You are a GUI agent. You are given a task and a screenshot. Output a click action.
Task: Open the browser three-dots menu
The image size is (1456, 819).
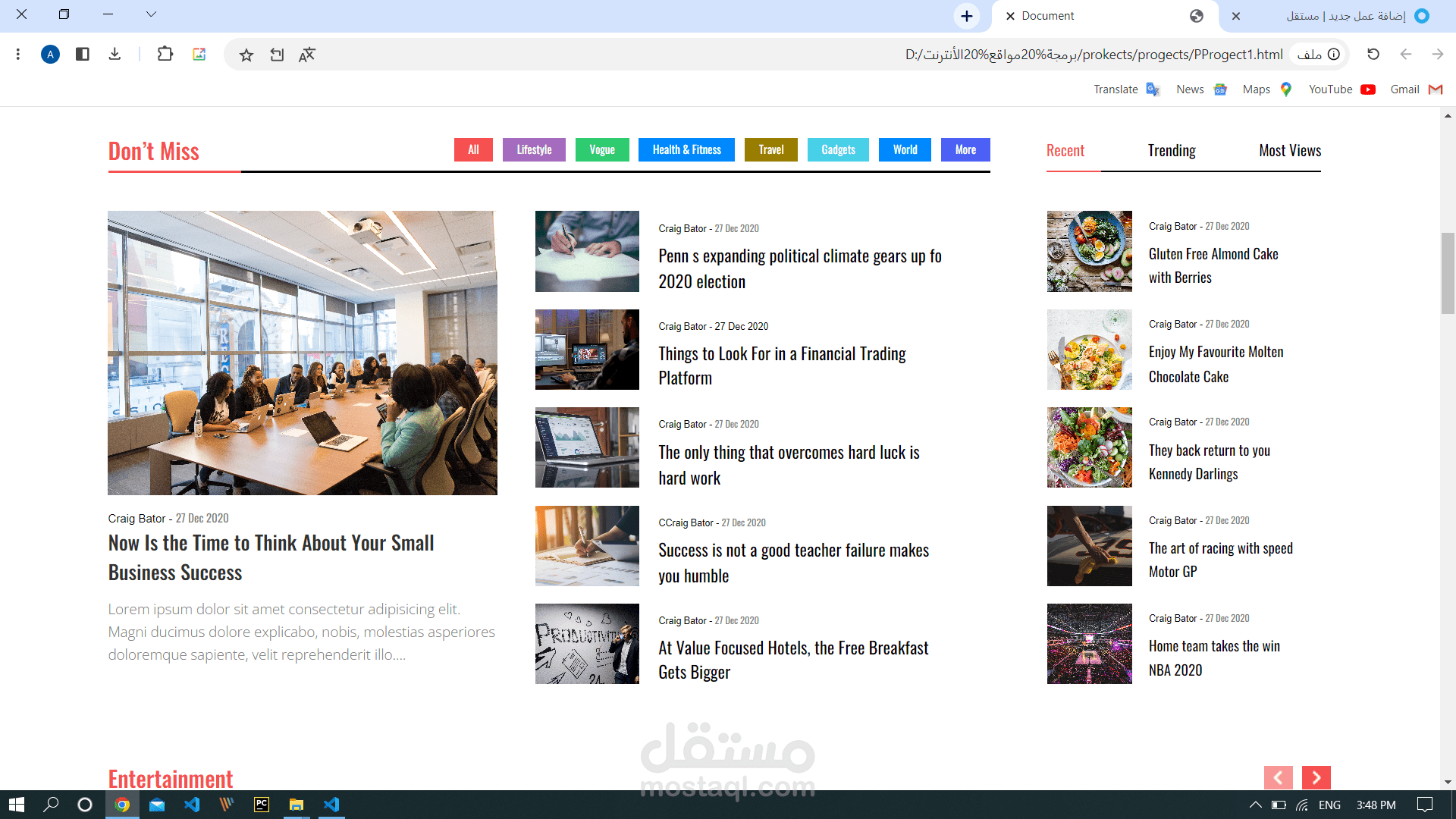coord(18,54)
